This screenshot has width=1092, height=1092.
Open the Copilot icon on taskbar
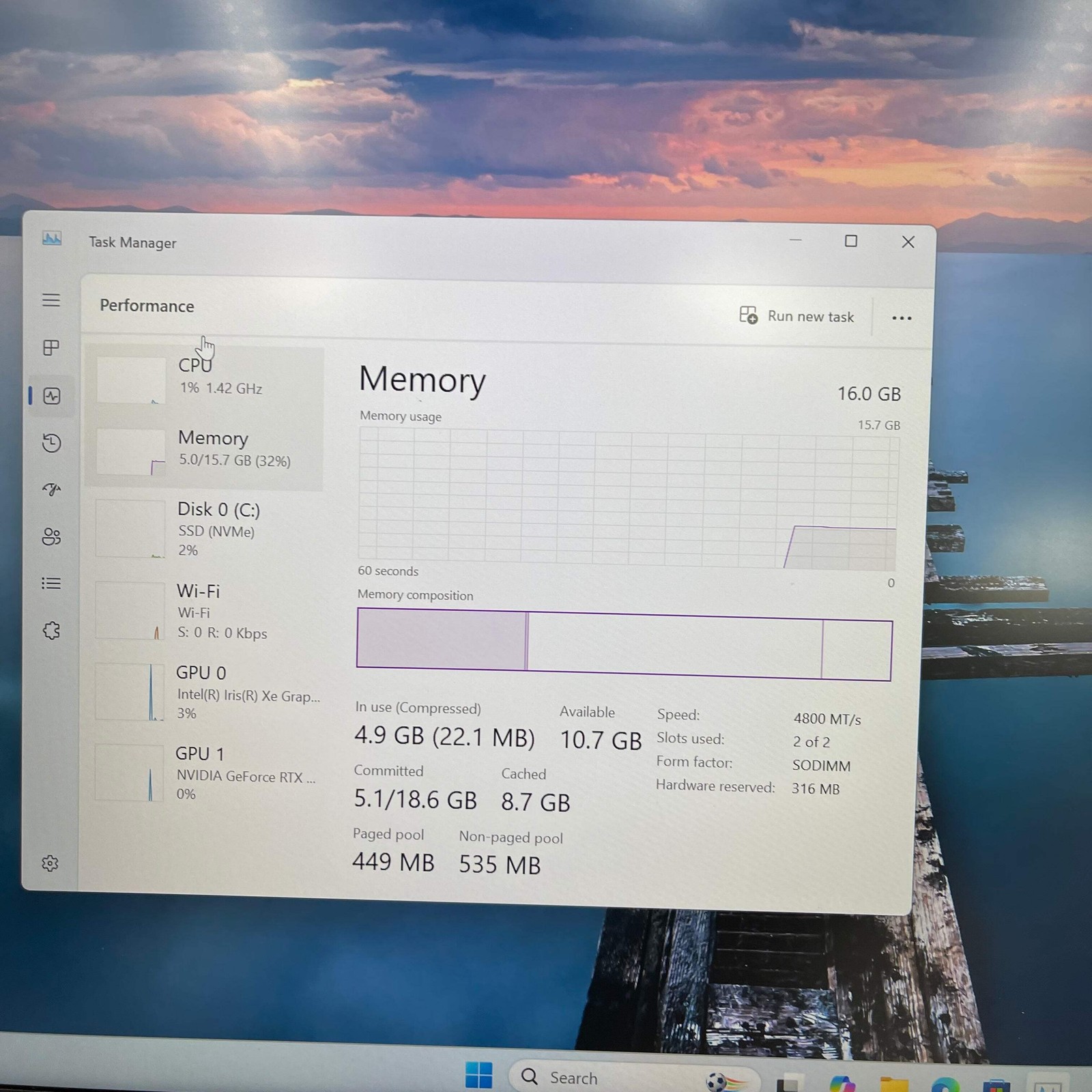tap(842, 1084)
